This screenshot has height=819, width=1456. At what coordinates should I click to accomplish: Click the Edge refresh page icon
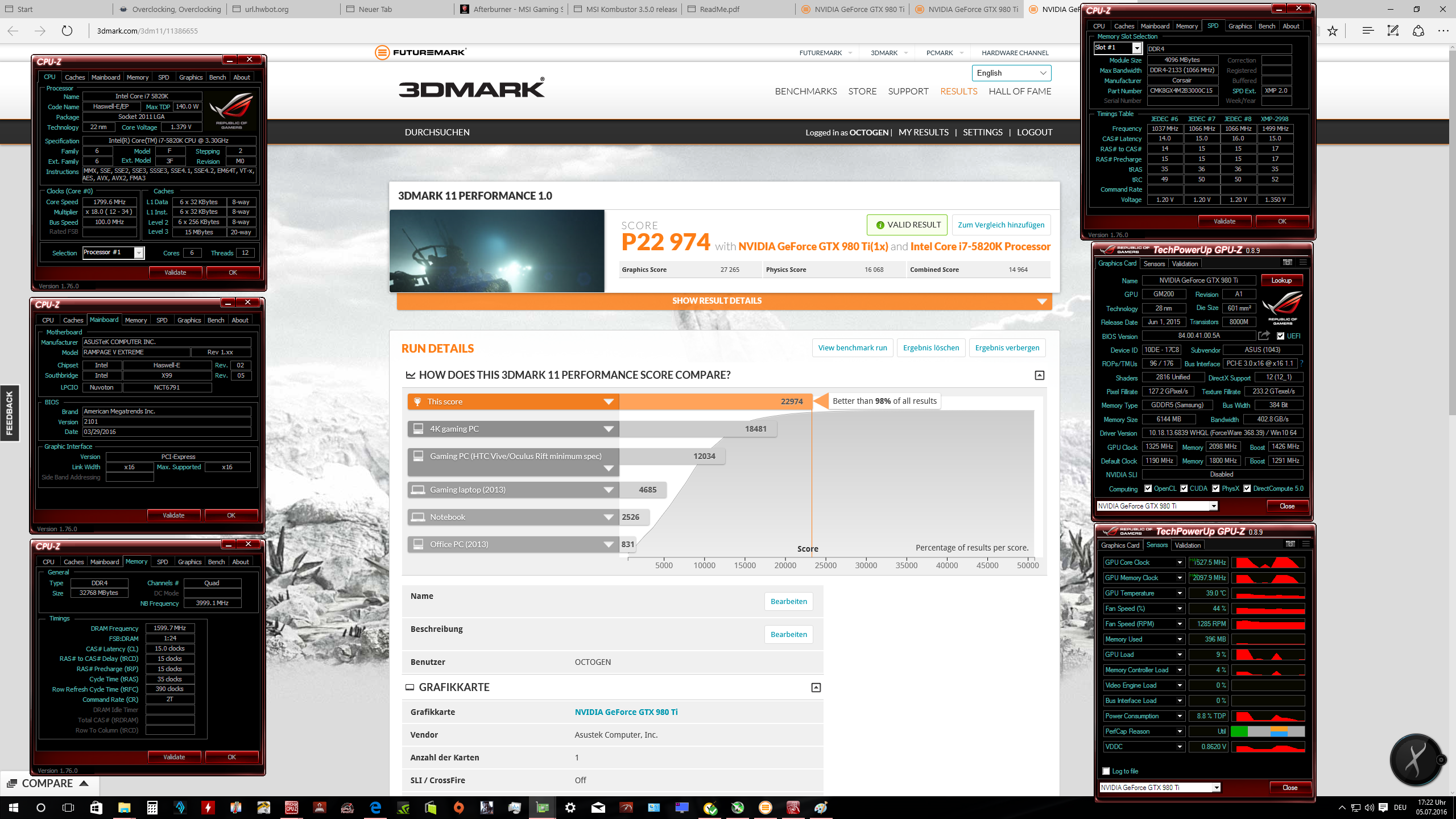click(x=67, y=31)
